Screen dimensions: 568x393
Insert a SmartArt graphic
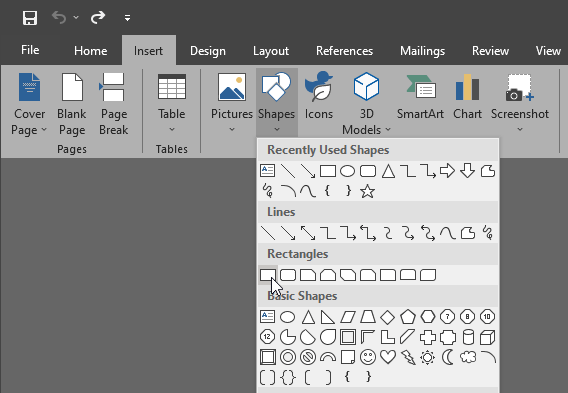click(x=420, y=96)
